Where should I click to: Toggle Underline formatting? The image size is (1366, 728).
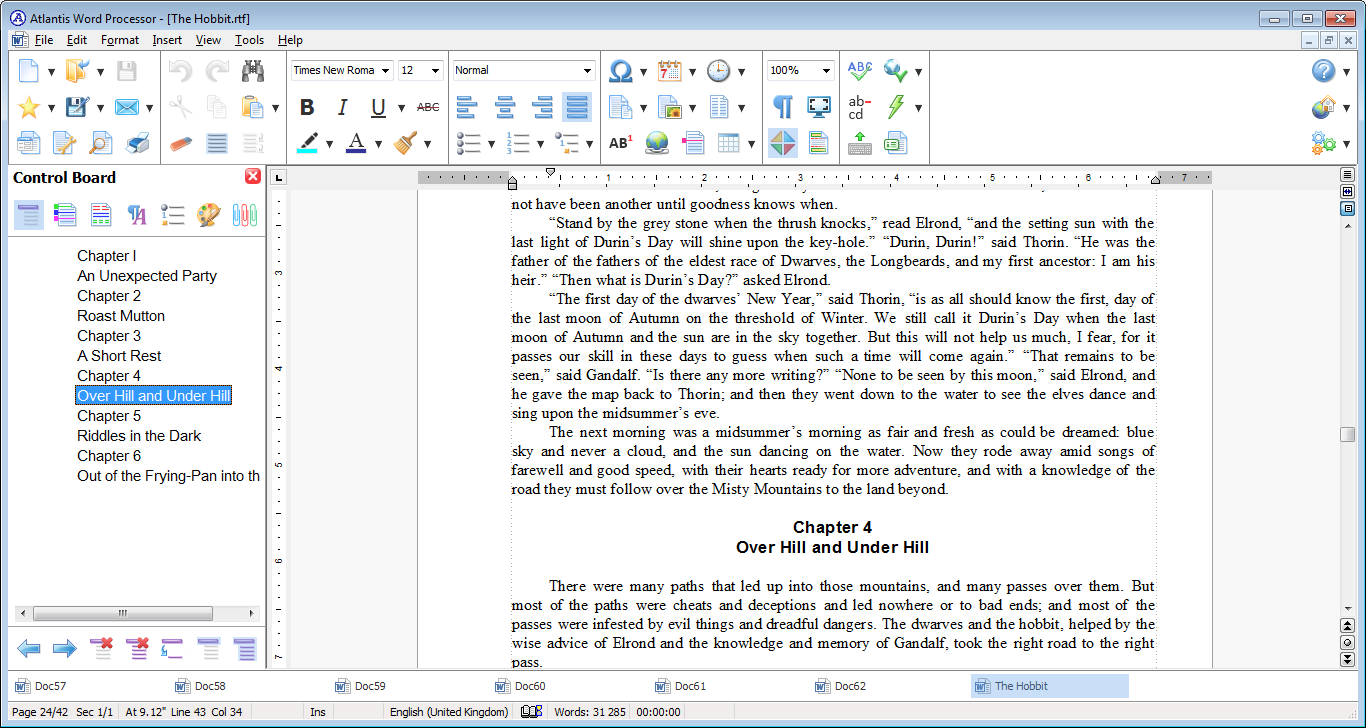(x=378, y=107)
